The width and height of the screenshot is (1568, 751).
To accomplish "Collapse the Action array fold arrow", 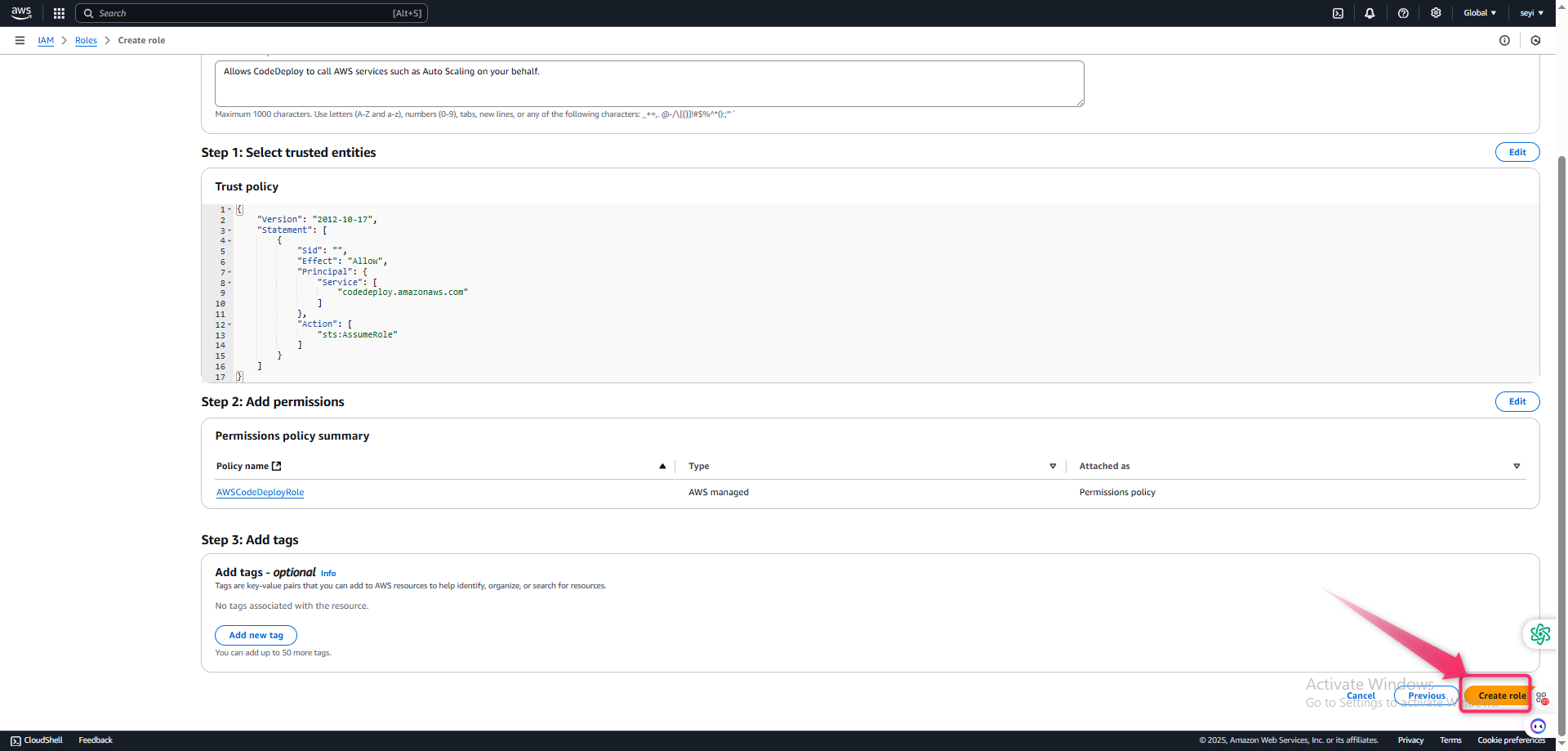I will pos(229,324).
